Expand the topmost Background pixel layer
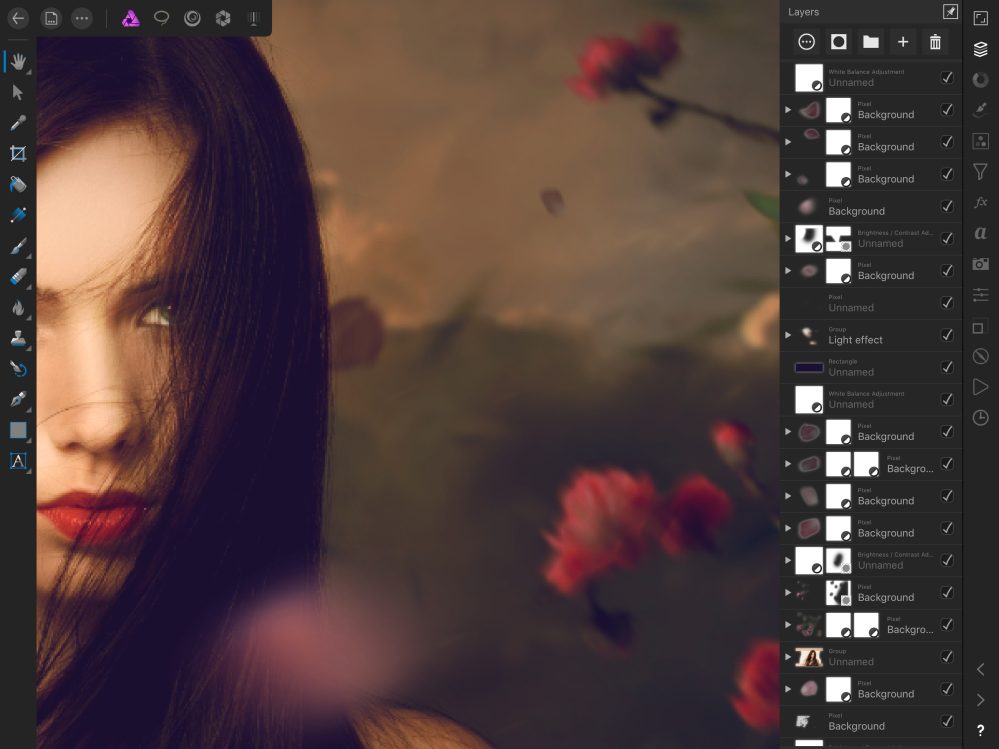The image size is (999, 749). [788, 109]
